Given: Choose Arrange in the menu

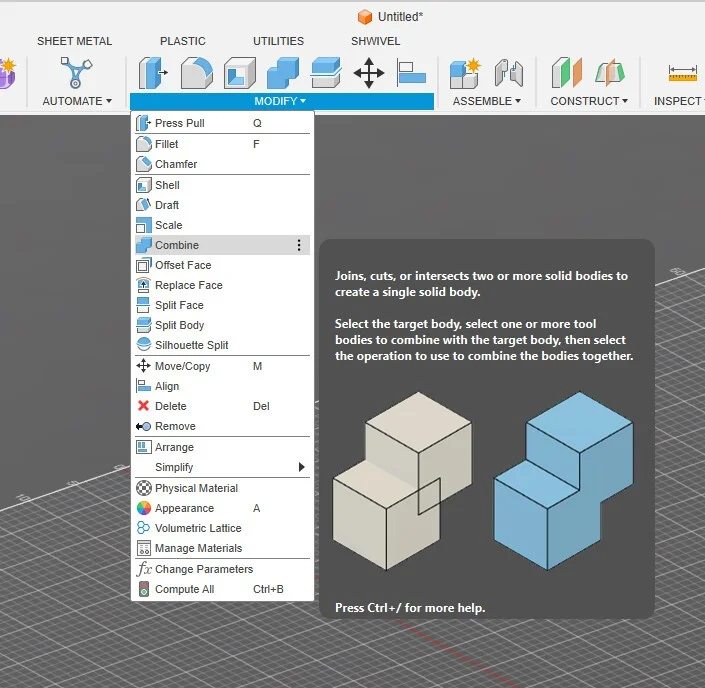Looking at the screenshot, I should (223, 447).
